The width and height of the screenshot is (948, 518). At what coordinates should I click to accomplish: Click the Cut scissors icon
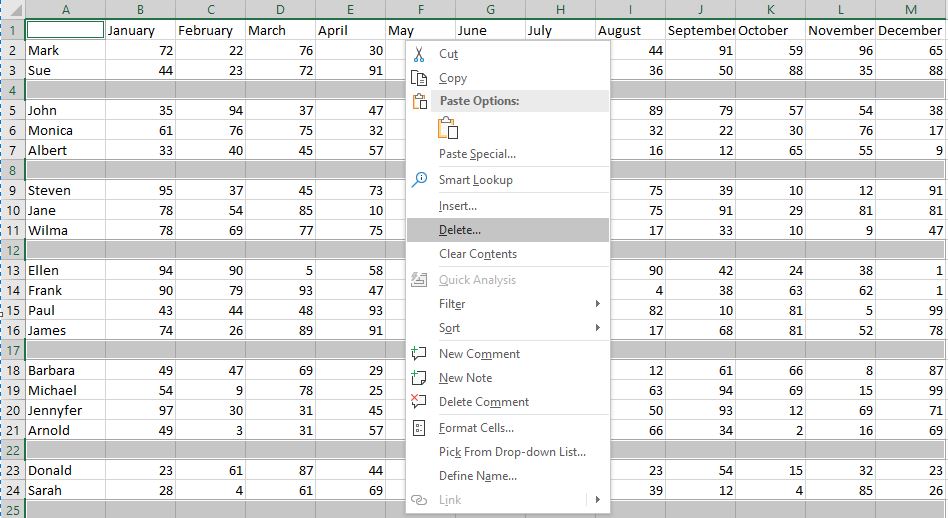419,54
